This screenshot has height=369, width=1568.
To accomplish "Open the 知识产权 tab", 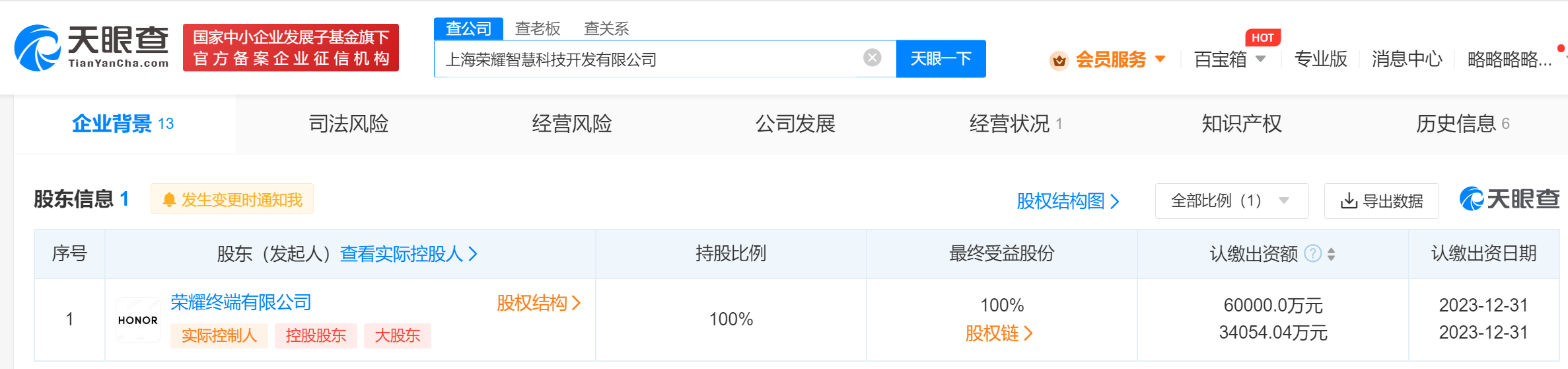I will [1242, 124].
